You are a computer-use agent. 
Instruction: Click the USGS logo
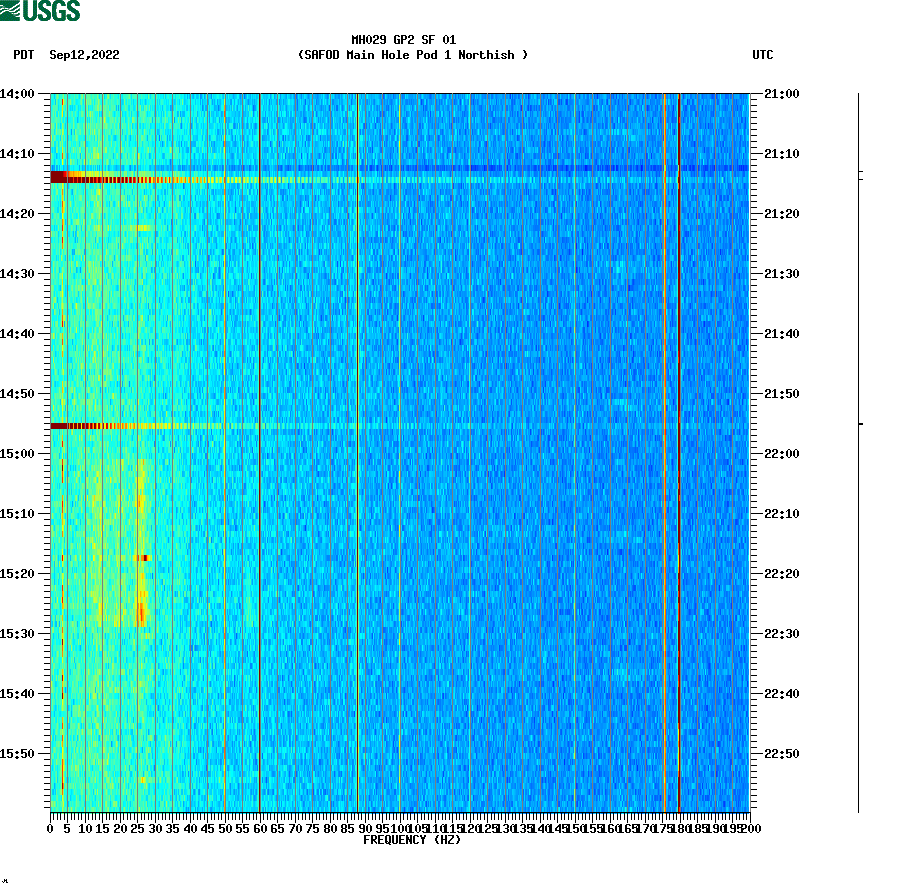[x=40, y=11]
